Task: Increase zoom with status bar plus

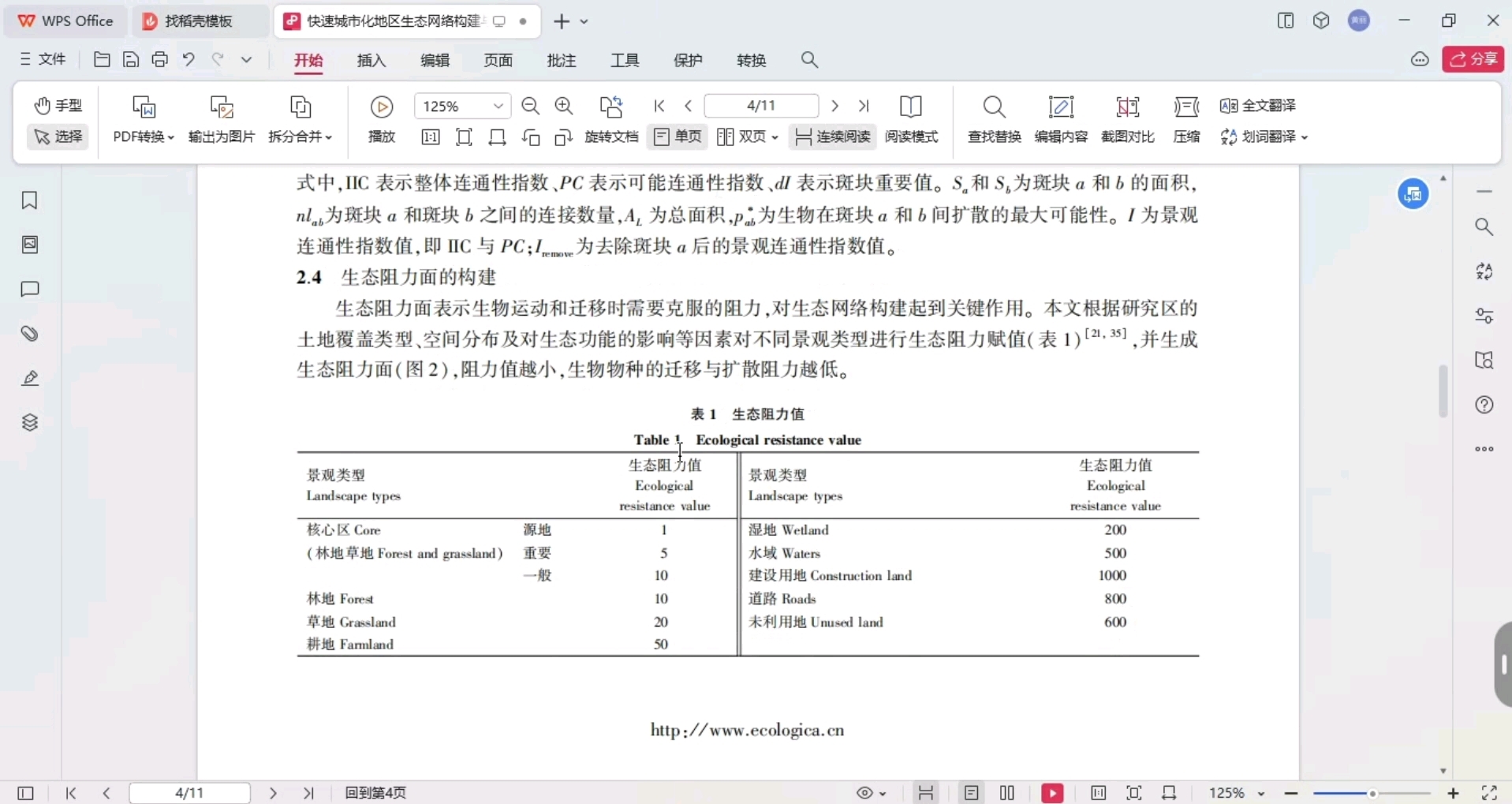Action: tap(1454, 793)
